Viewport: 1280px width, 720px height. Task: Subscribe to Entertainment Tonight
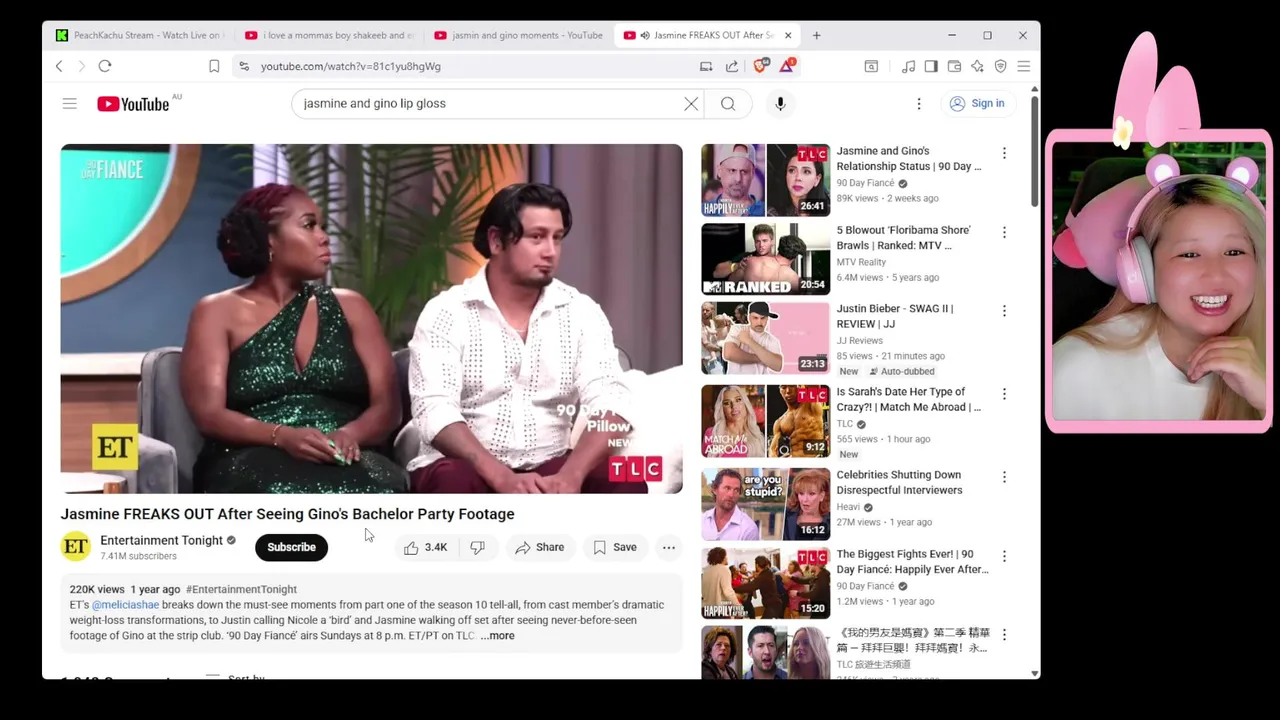click(x=291, y=547)
